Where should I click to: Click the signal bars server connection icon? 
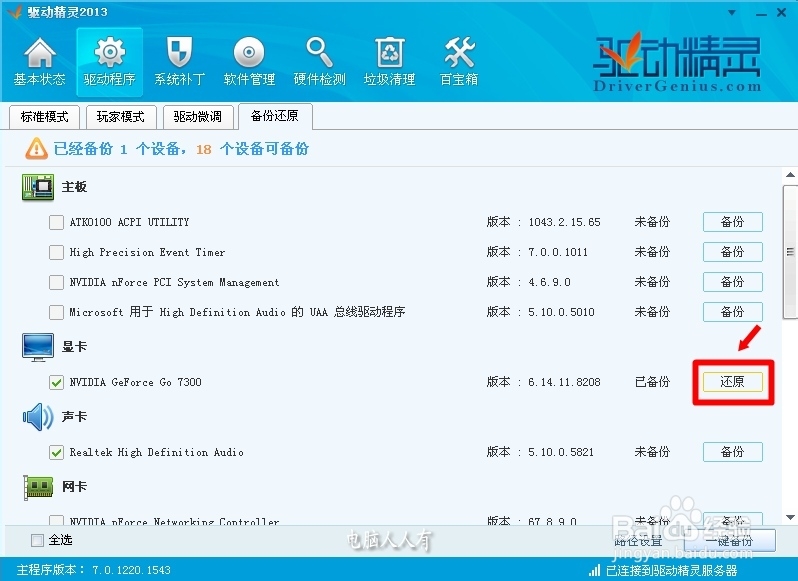pos(594,570)
